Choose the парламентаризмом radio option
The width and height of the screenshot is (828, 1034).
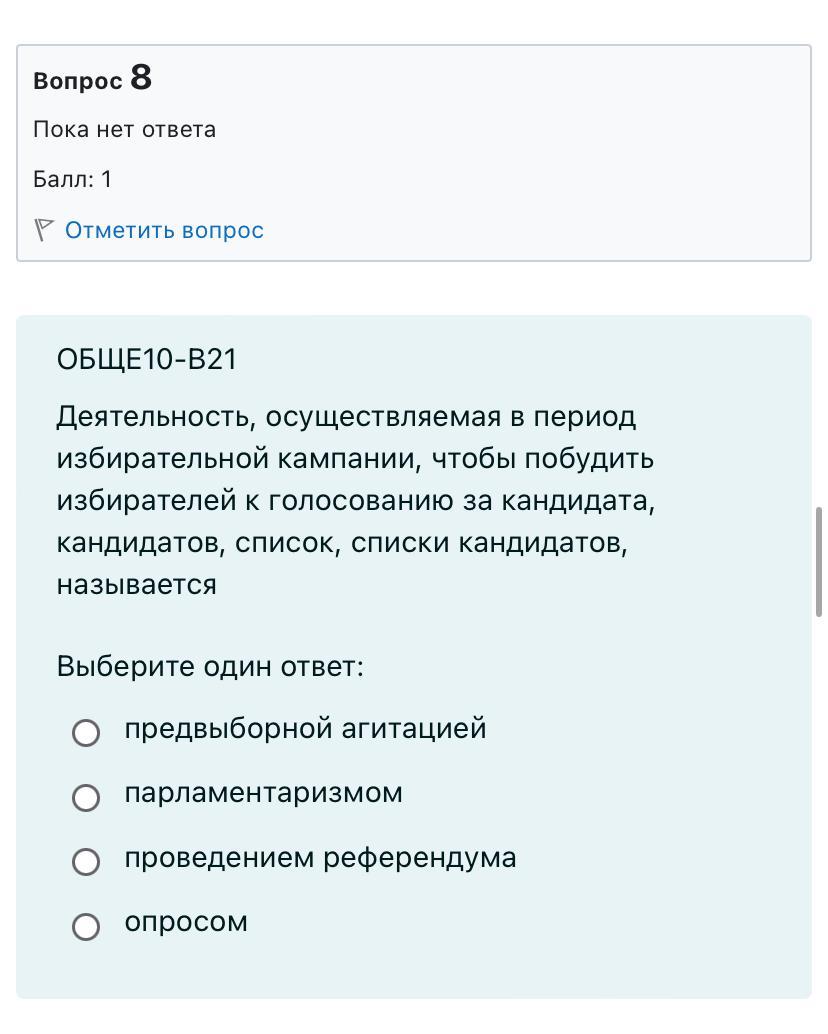[x=86, y=797]
